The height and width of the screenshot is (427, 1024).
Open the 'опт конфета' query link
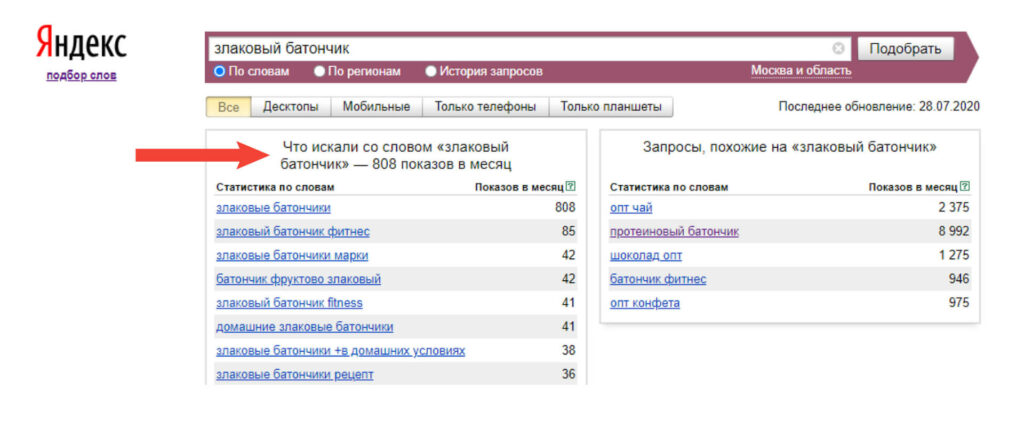click(645, 303)
